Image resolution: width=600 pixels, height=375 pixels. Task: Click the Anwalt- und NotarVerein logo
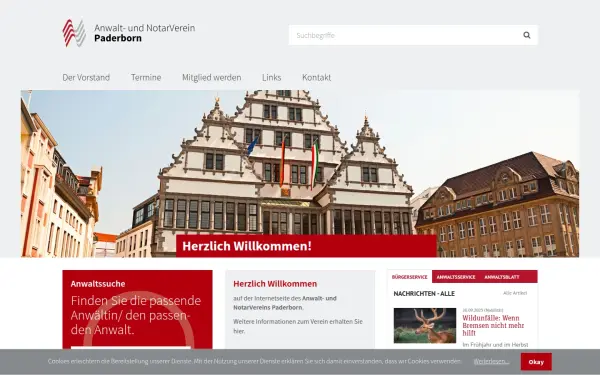[74, 33]
